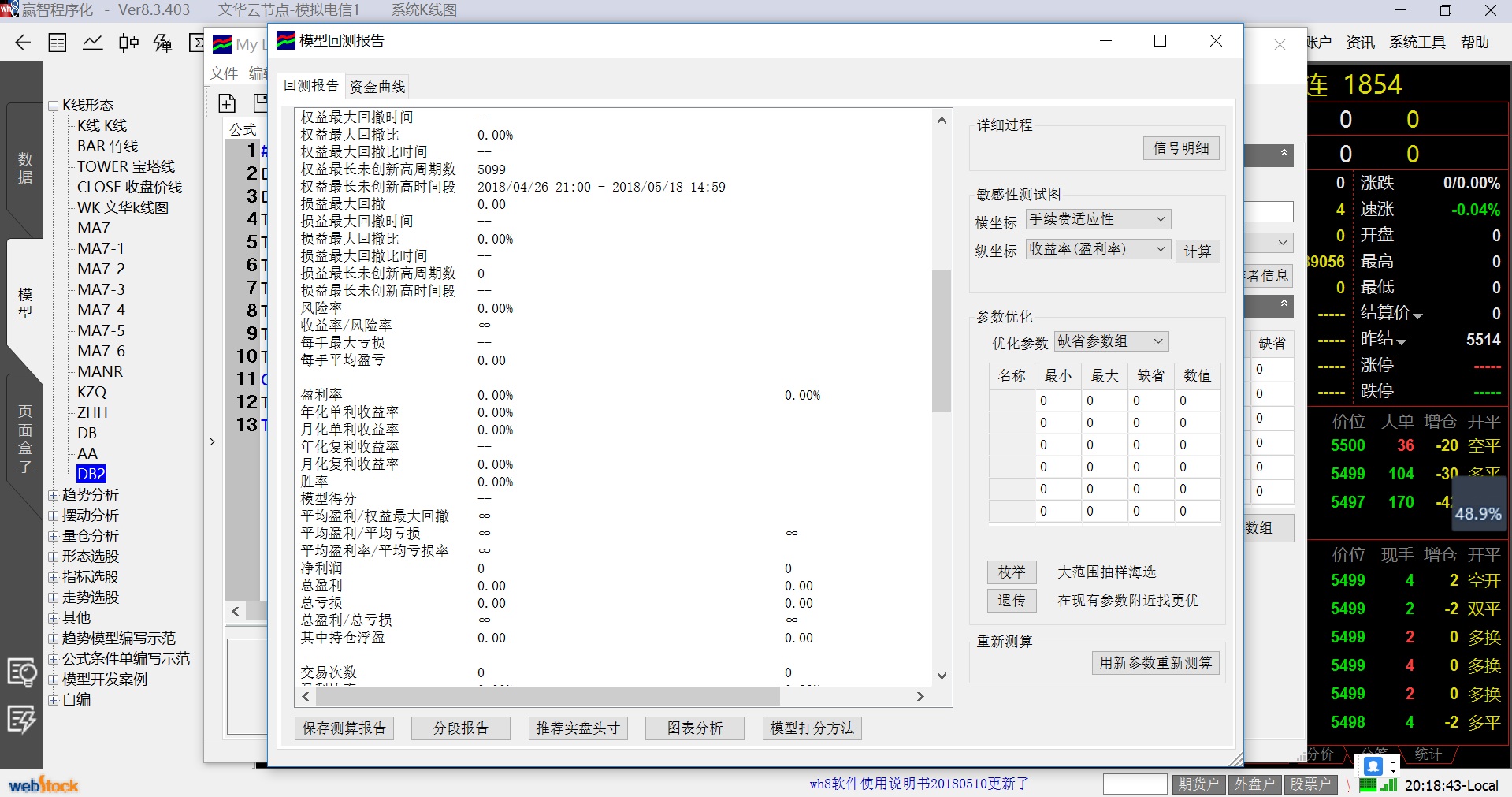This screenshot has width=1512, height=797.
Task: Click the blue octopus assistant icon
Action: coord(1373,765)
